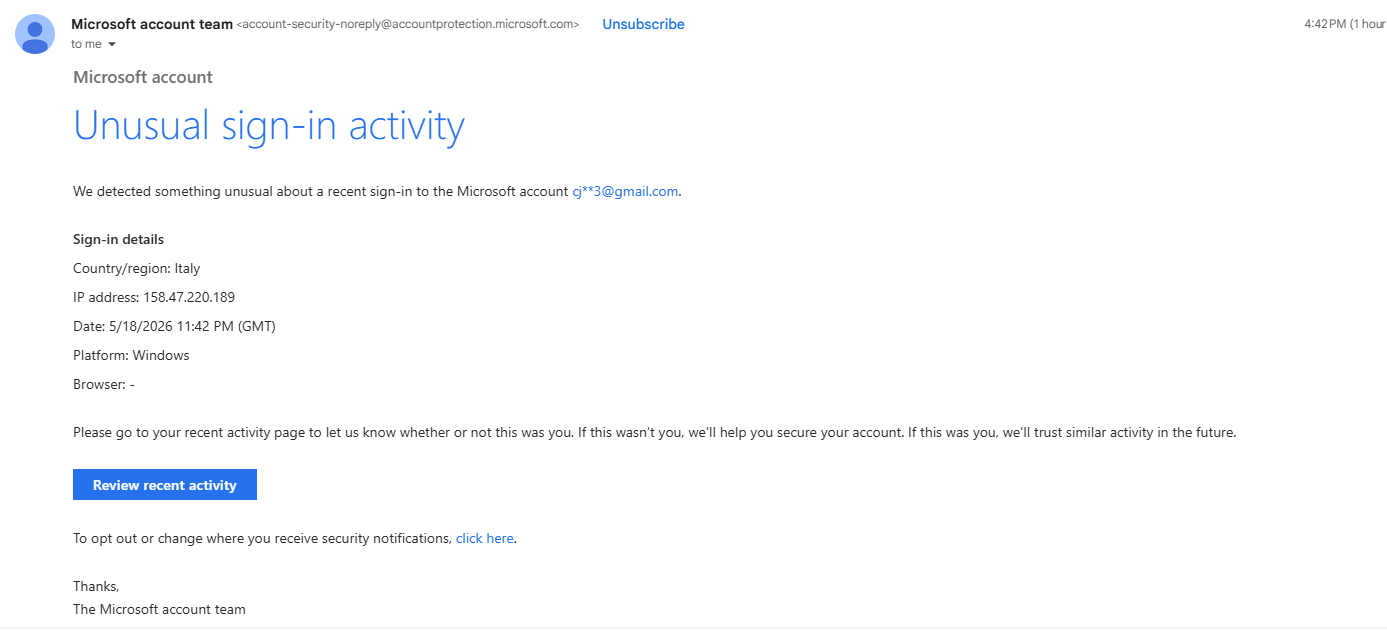1387x631 pixels.
Task: Click the "Sign-in details" label
Action: coord(118,239)
